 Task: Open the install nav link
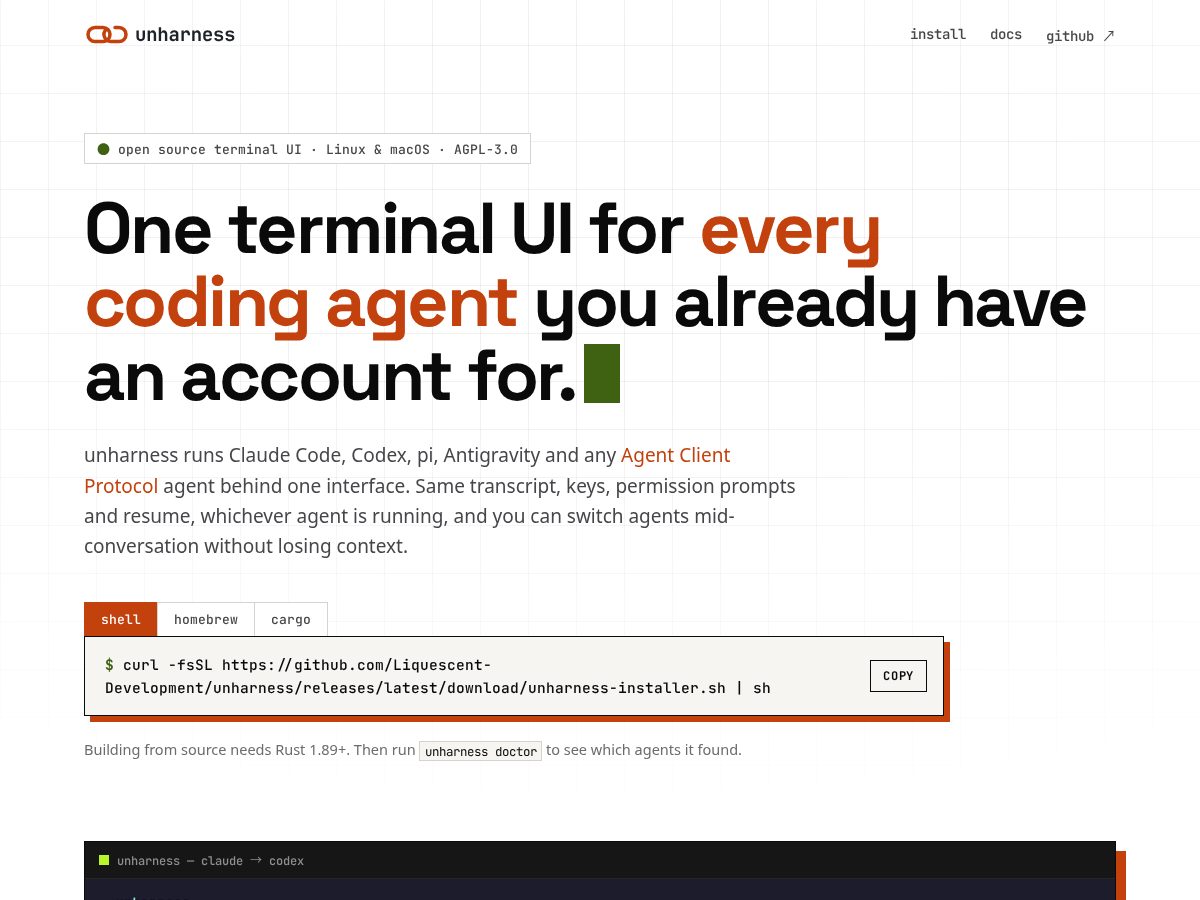tap(938, 34)
